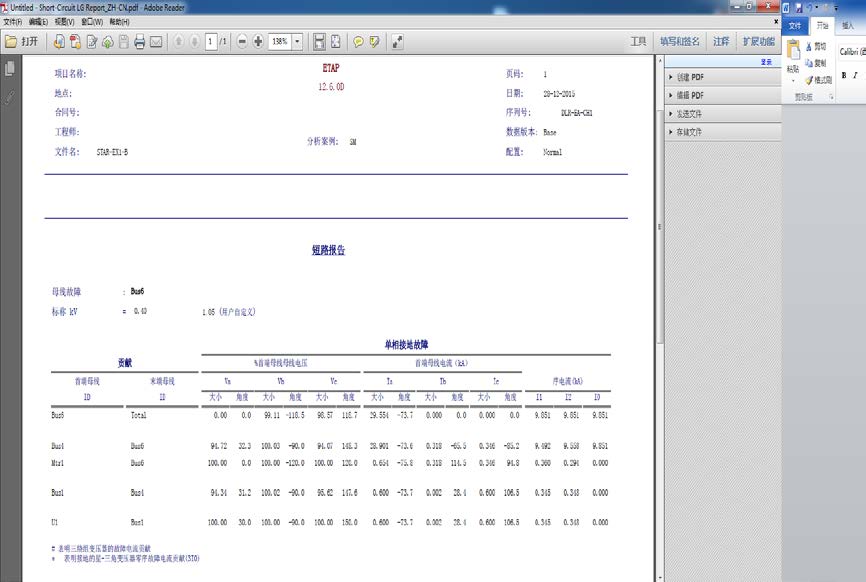Open the page thumbnails sidebar panel
Viewport: 866px width, 582px height.
click(10, 69)
